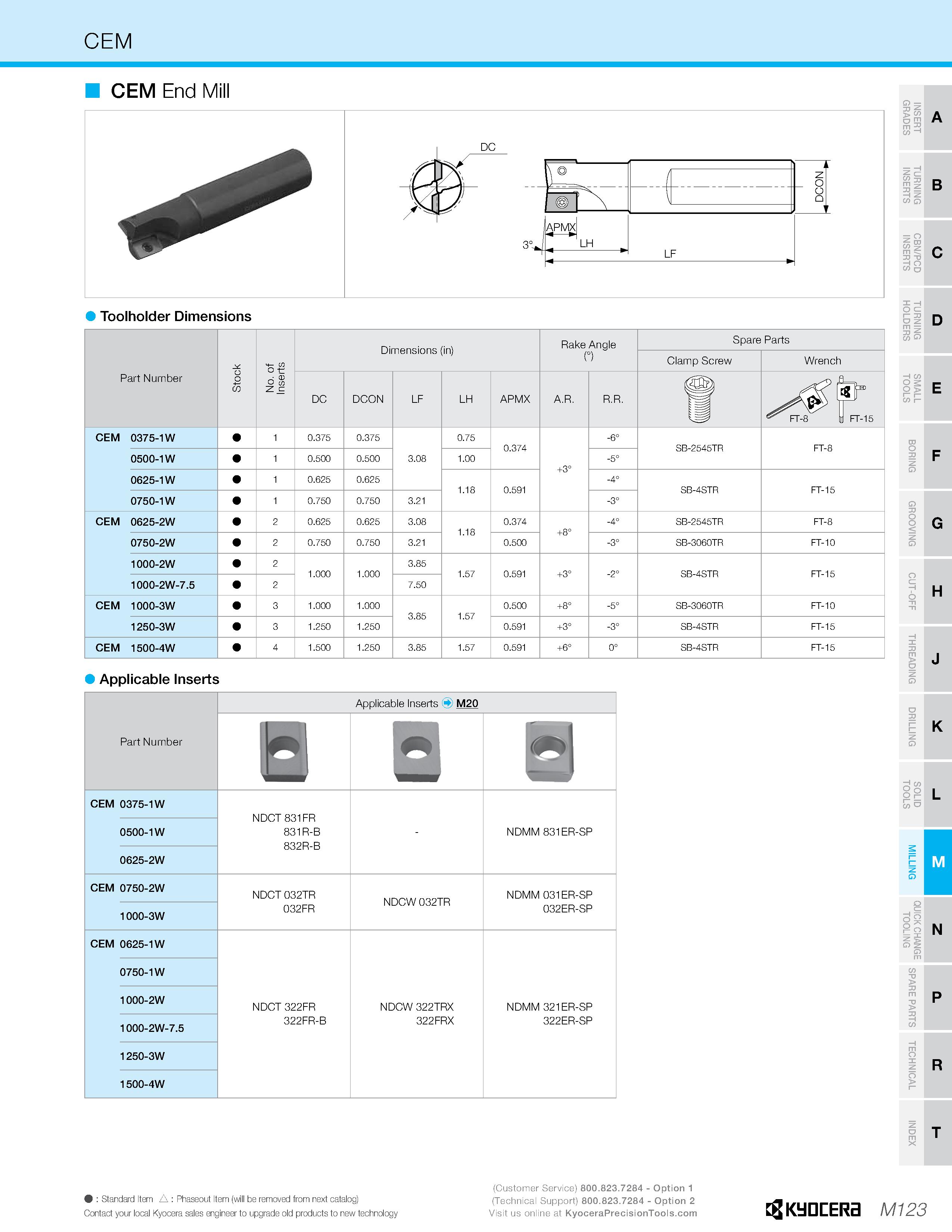Click part number 0375-1W in dimensions table
The image size is (952, 1232).
pyautogui.click(x=153, y=438)
